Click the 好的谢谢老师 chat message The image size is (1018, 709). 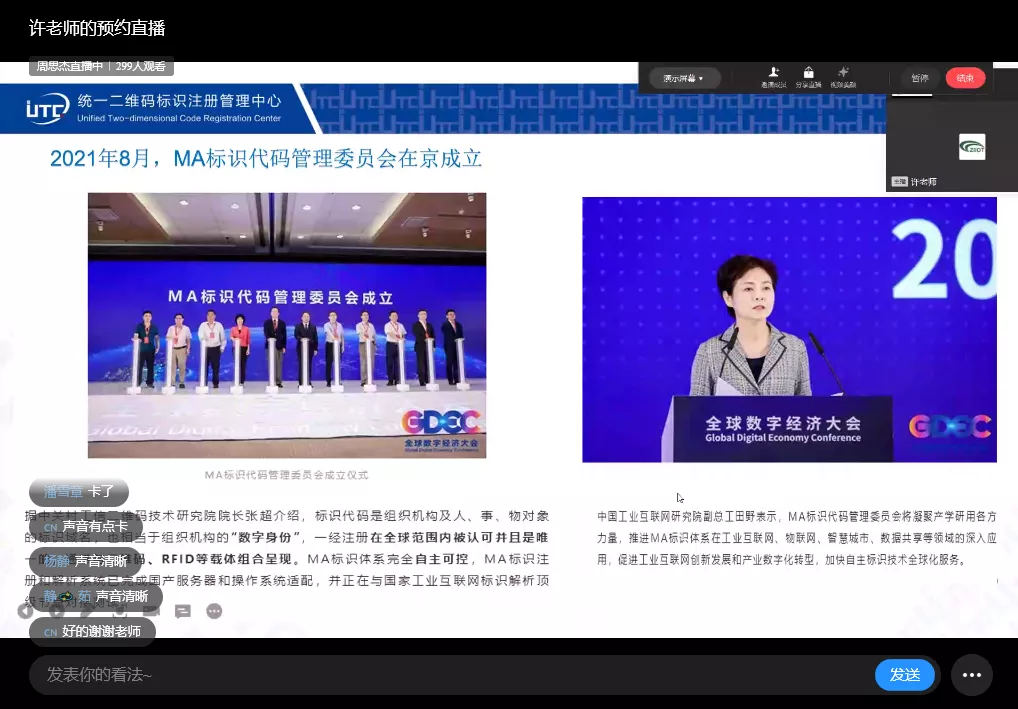pos(92,631)
